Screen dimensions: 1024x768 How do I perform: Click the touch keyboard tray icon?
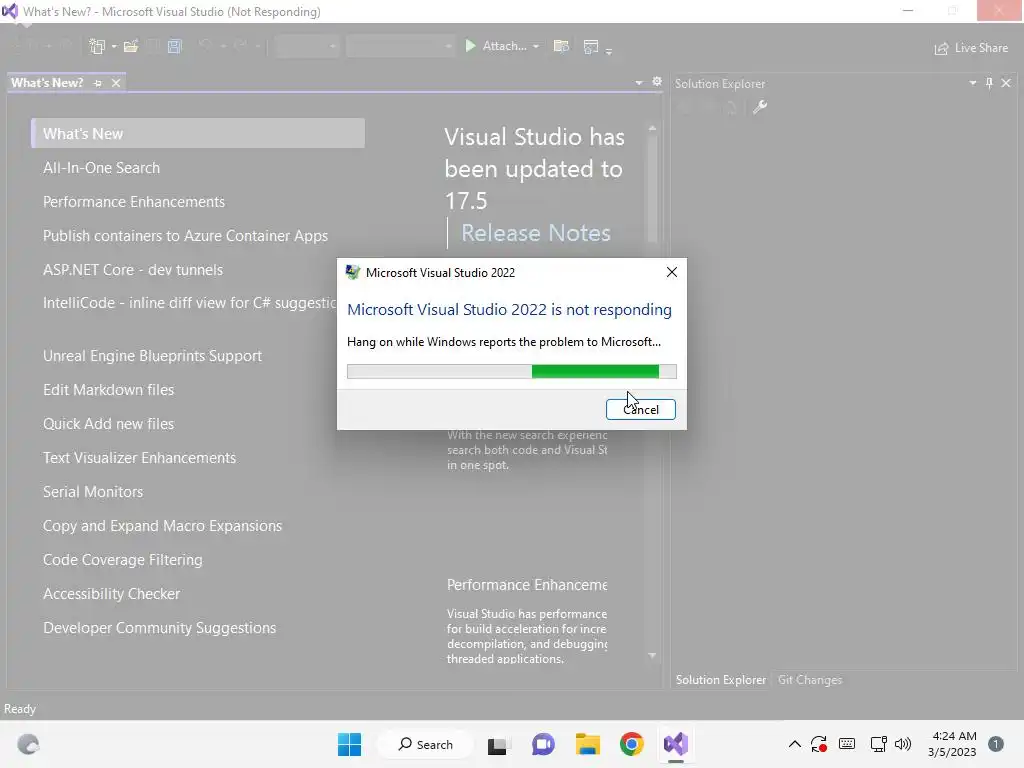(x=847, y=744)
